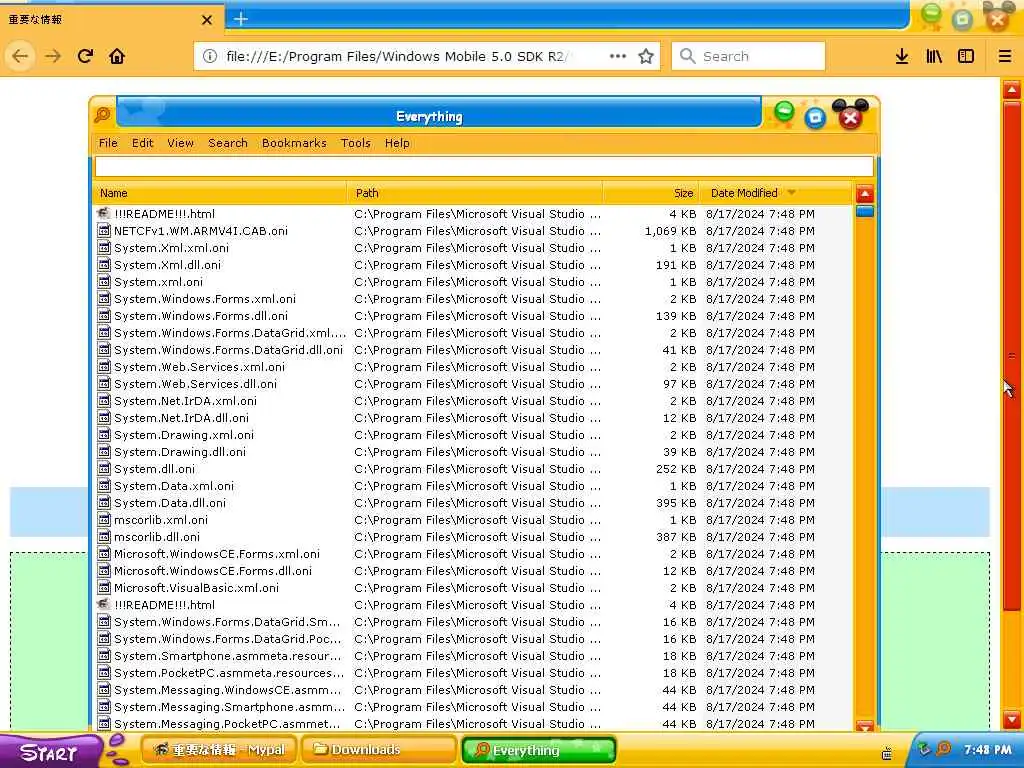1024x768 pixels.
Task: Click the browser Back arrow icon
Action: click(x=20, y=56)
